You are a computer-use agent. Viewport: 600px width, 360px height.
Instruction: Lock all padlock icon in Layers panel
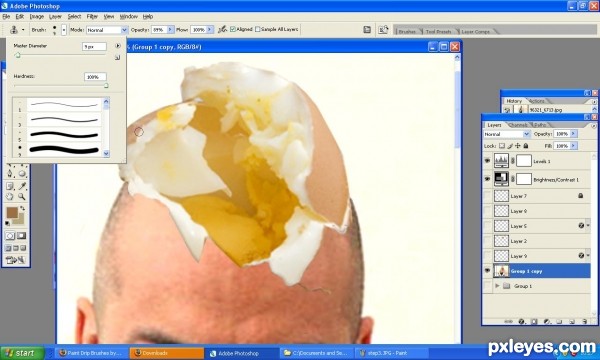(x=526, y=146)
